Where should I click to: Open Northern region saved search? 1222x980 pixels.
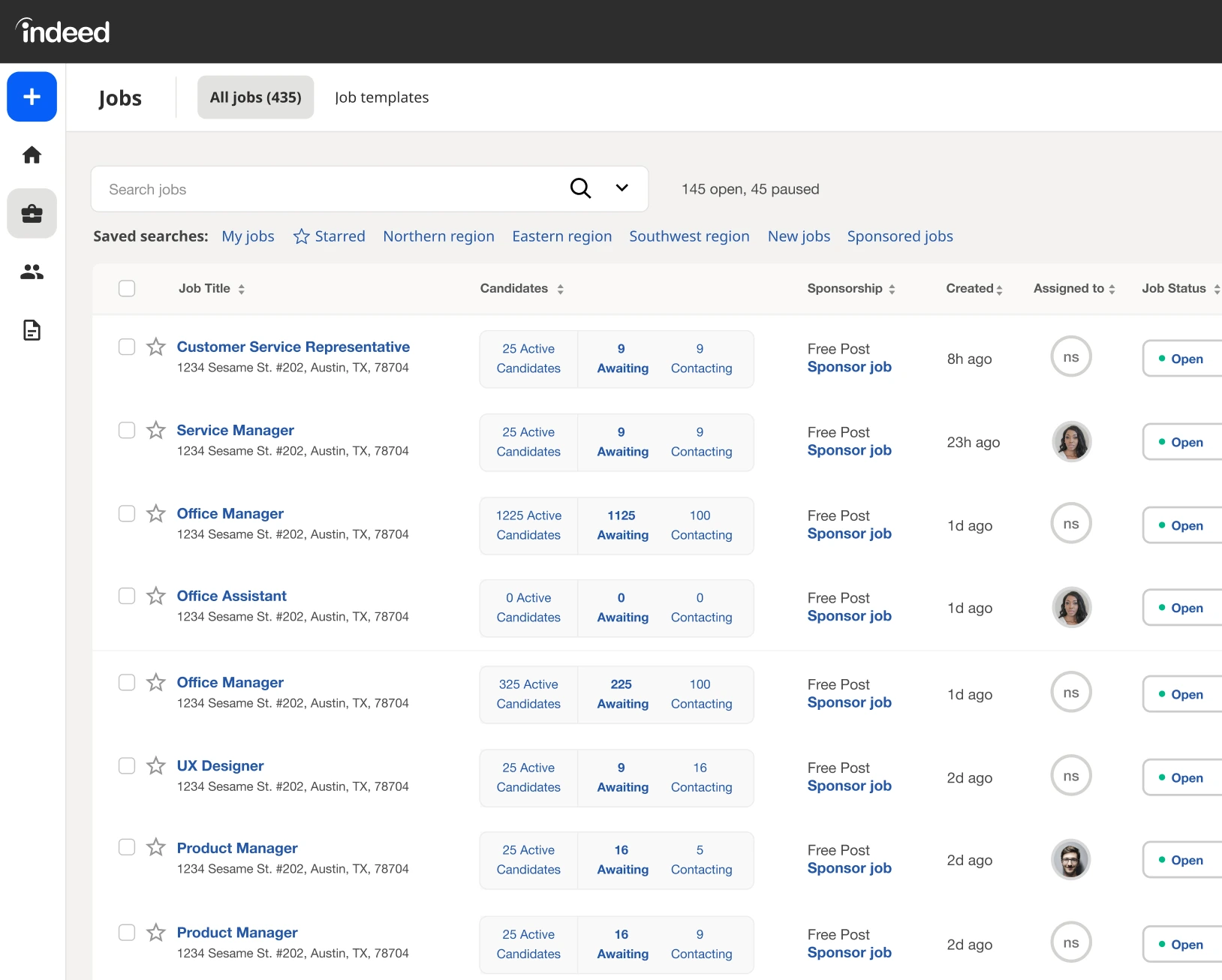(x=438, y=236)
